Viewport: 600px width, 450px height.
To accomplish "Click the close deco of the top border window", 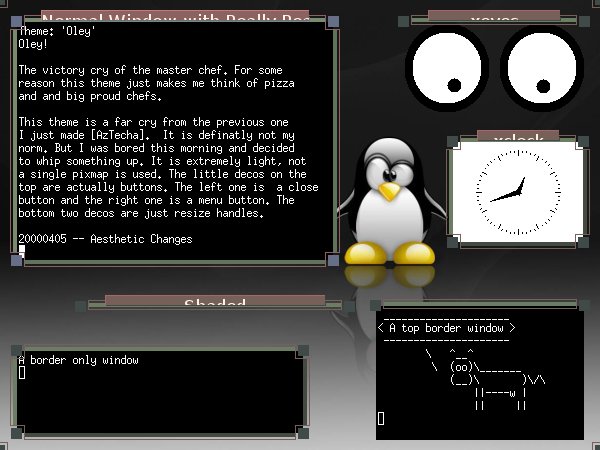I will [x=376, y=305].
